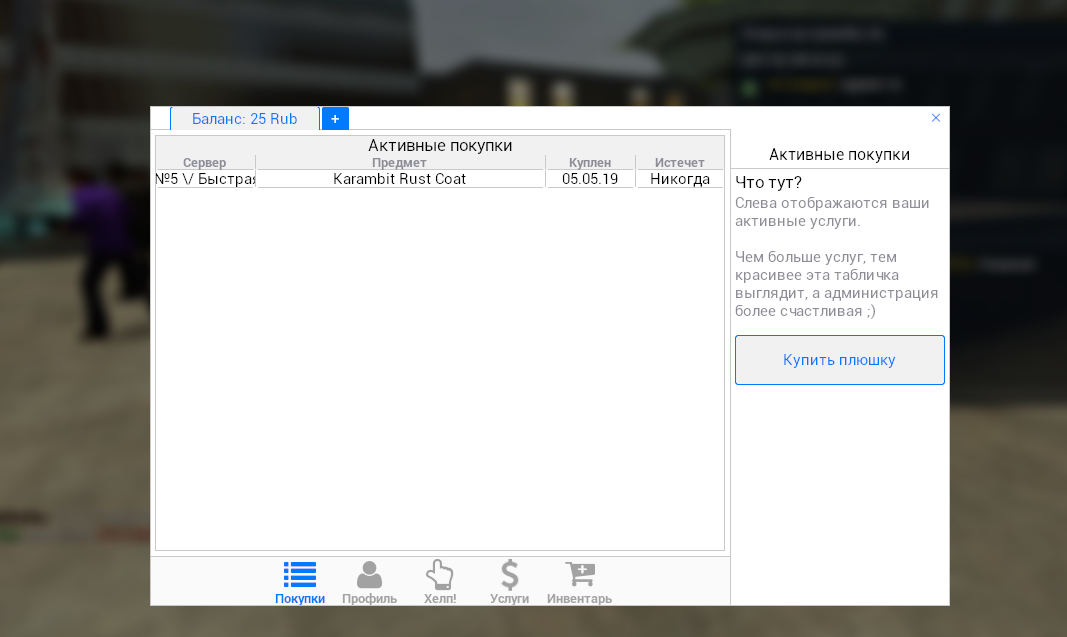This screenshot has width=1067, height=637.
Task: Close the shop window with the X
Action: point(936,118)
